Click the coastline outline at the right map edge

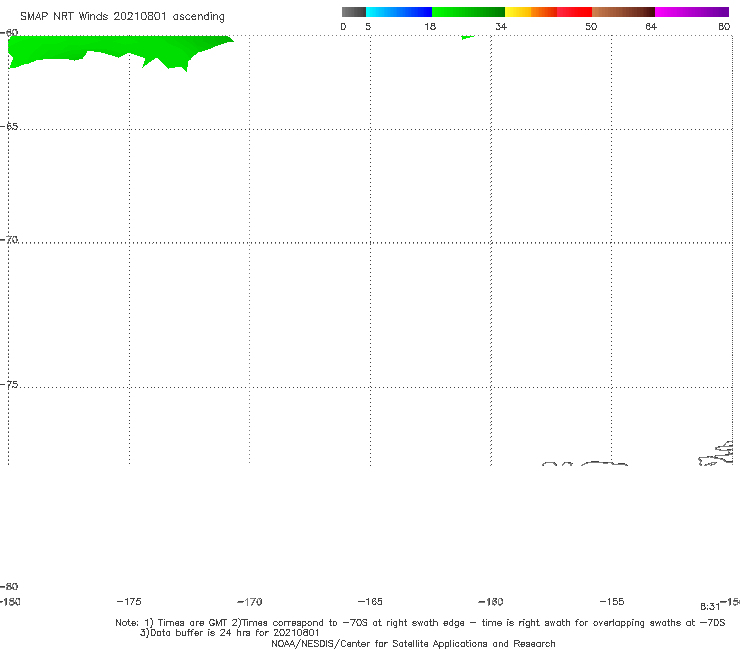coord(716,454)
